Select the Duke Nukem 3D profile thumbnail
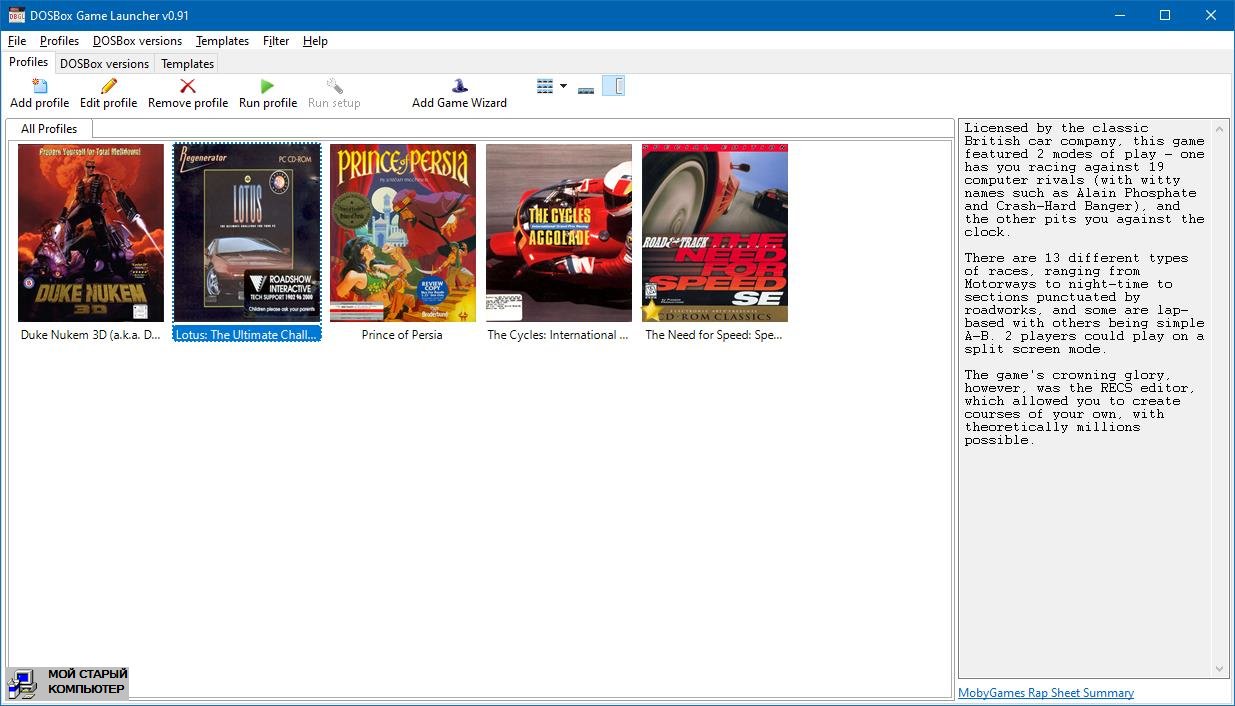This screenshot has width=1235, height=706. [91, 233]
